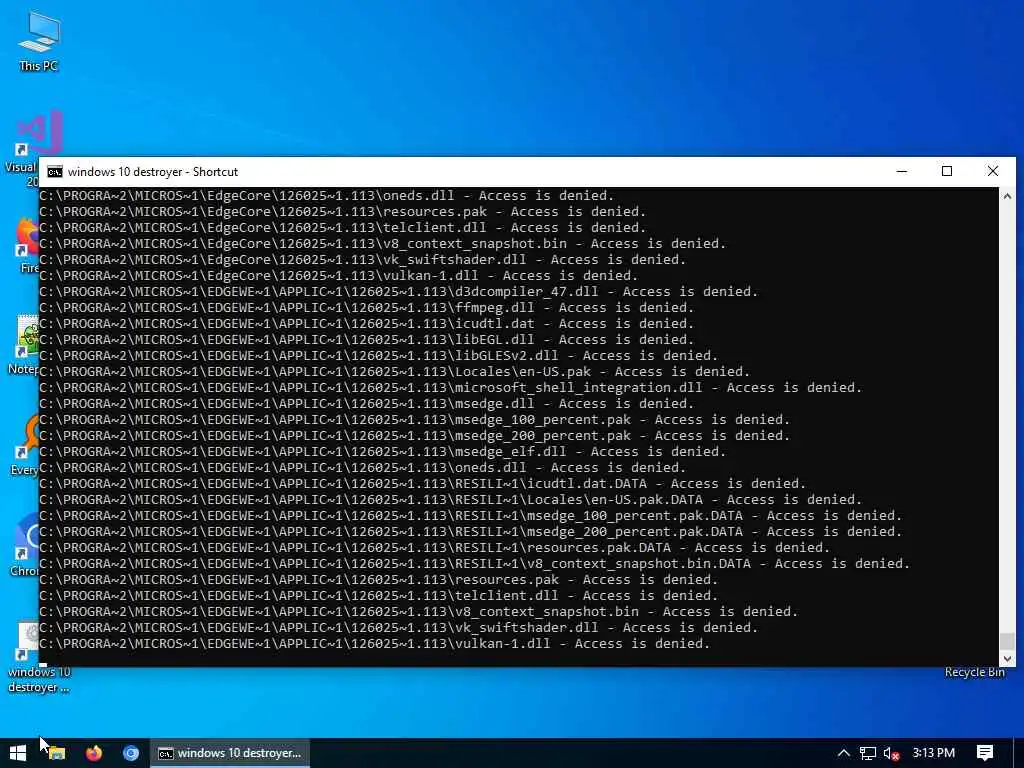Select the Recycle Bin desktop label
The width and height of the screenshot is (1024, 768).
point(974,672)
